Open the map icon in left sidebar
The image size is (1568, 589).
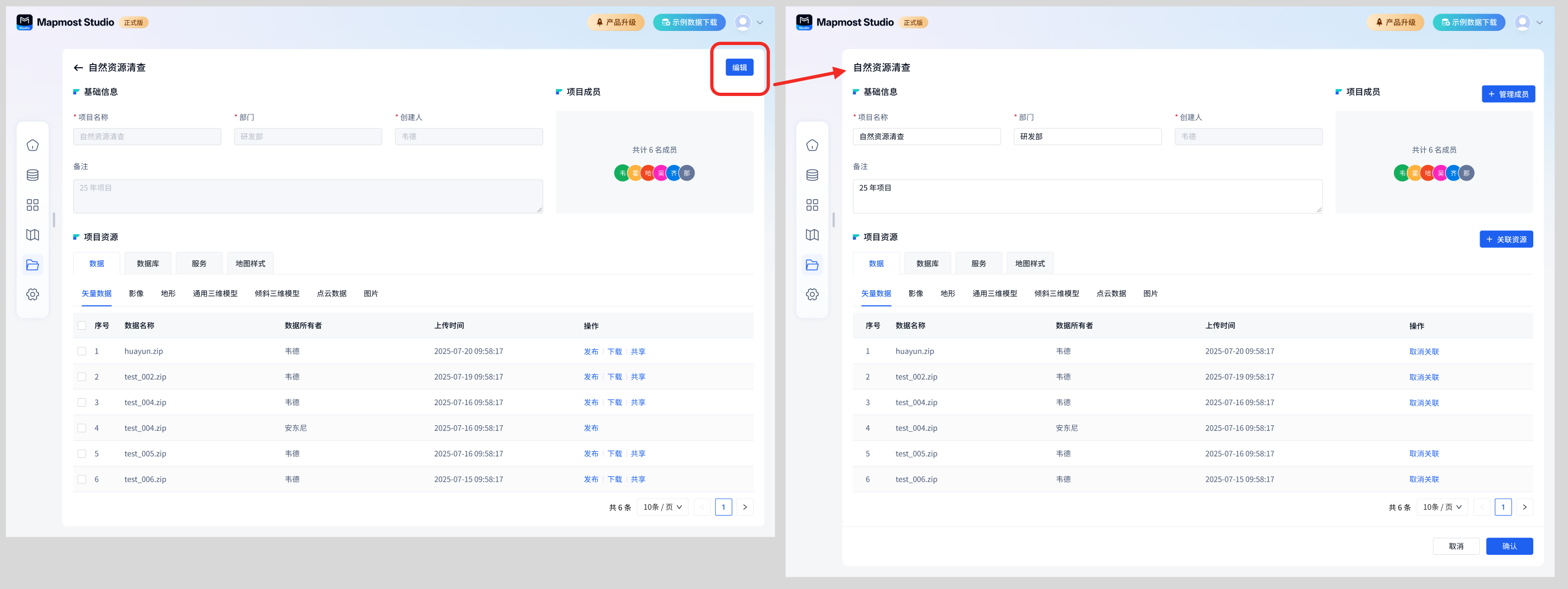pyautogui.click(x=32, y=235)
